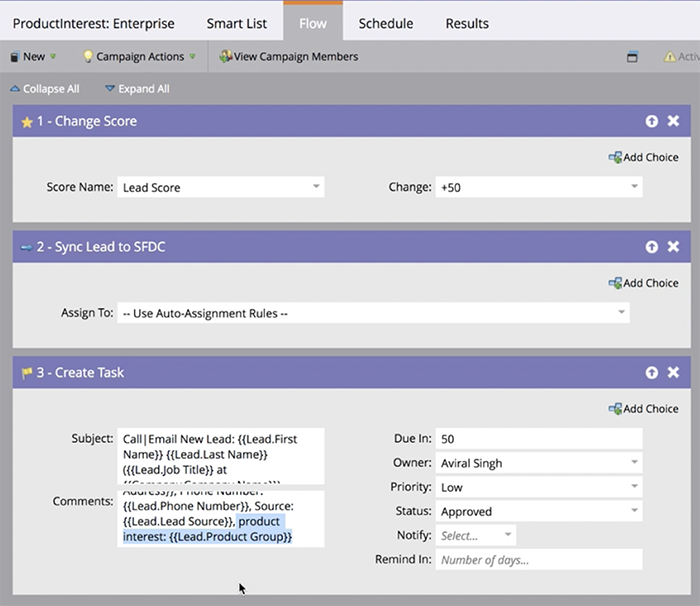Open the ProductInterest: Enterprise tab

[93, 23]
